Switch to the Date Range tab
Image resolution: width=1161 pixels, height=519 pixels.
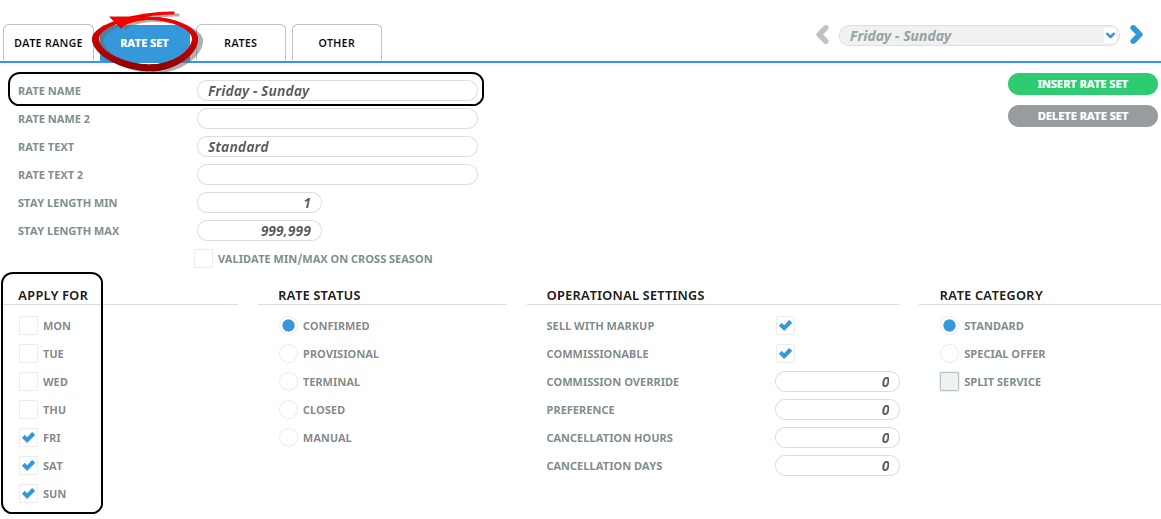point(49,44)
